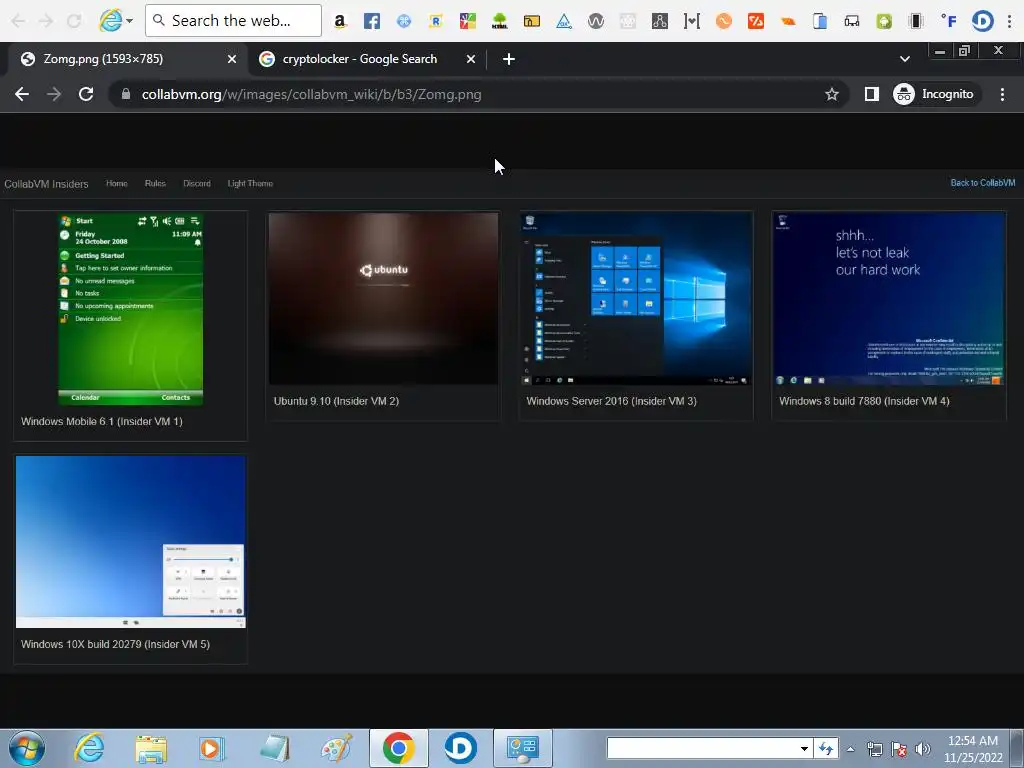Click CollabVM Insiders title

pyautogui.click(x=46, y=184)
